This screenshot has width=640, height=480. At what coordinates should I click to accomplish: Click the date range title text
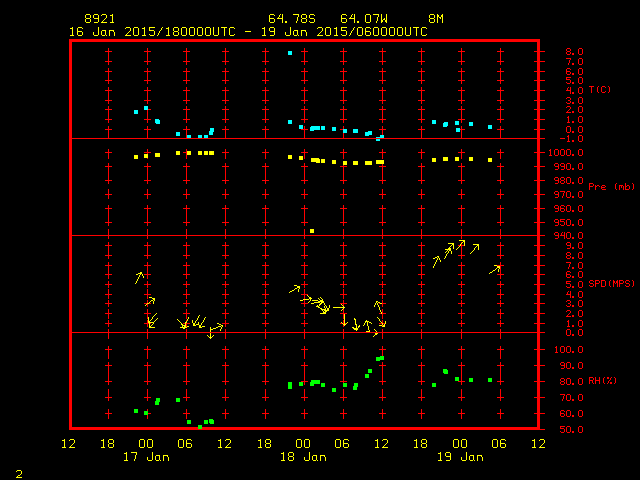(248, 32)
